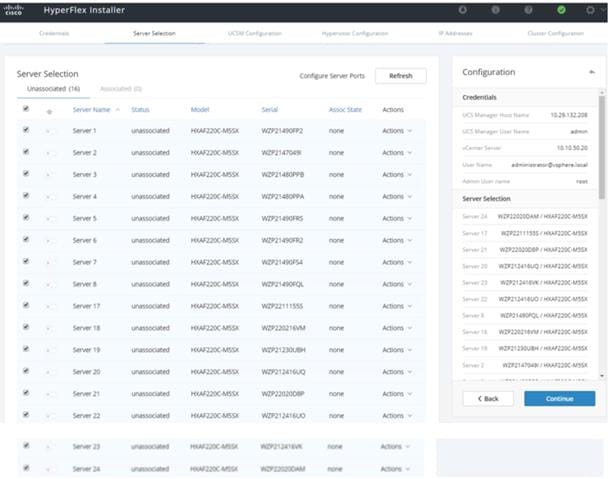Viewport: 610px width, 479px height.
Task: Uncheck the Server 24 checkbox
Action: 26,468
